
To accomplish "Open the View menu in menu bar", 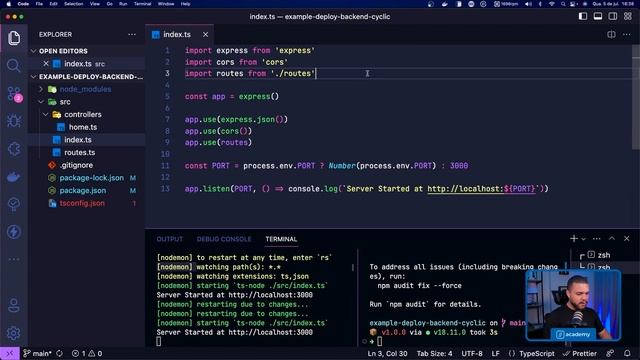I will 95,4.
